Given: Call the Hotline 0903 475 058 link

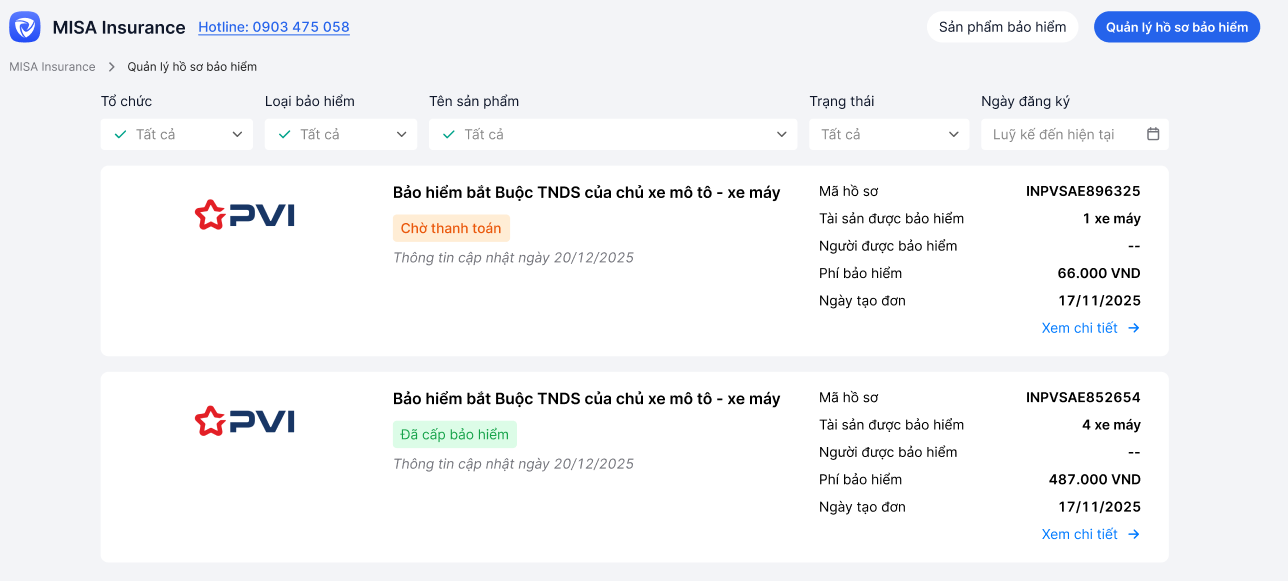Looking at the screenshot, I should 273,26.
